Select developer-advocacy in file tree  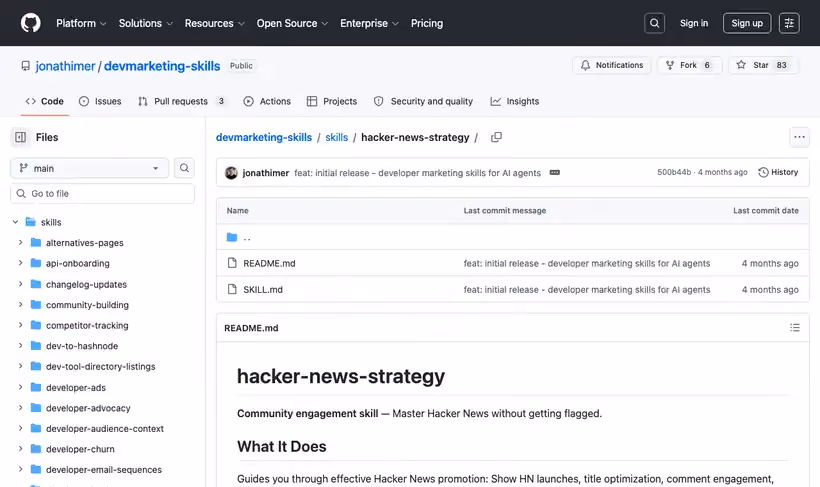click(x=88, y=408)
